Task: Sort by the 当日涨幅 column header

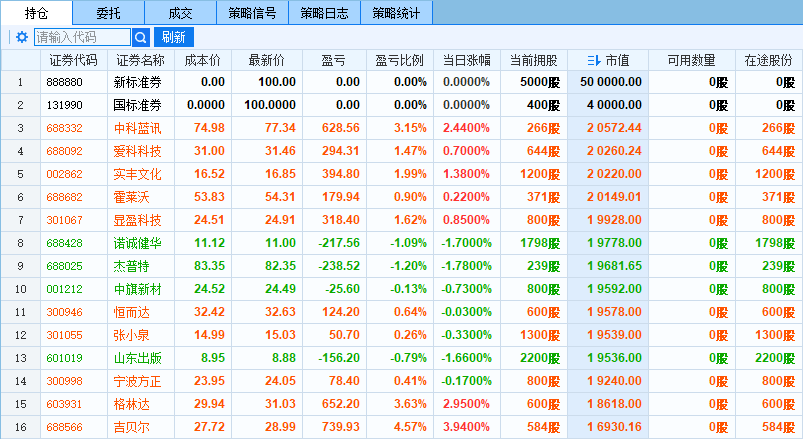Action: tap(466, 60)
